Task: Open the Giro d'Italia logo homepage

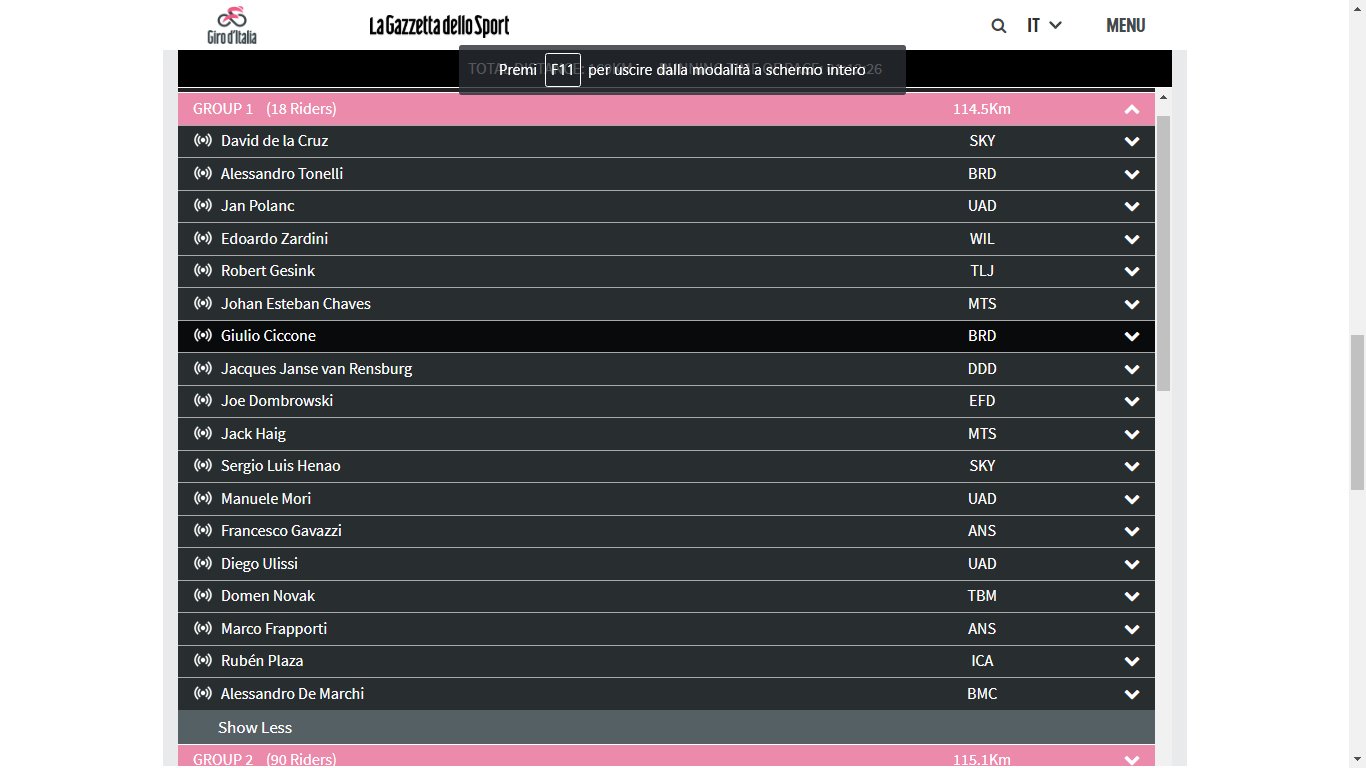Action: (x=232, y=25)
